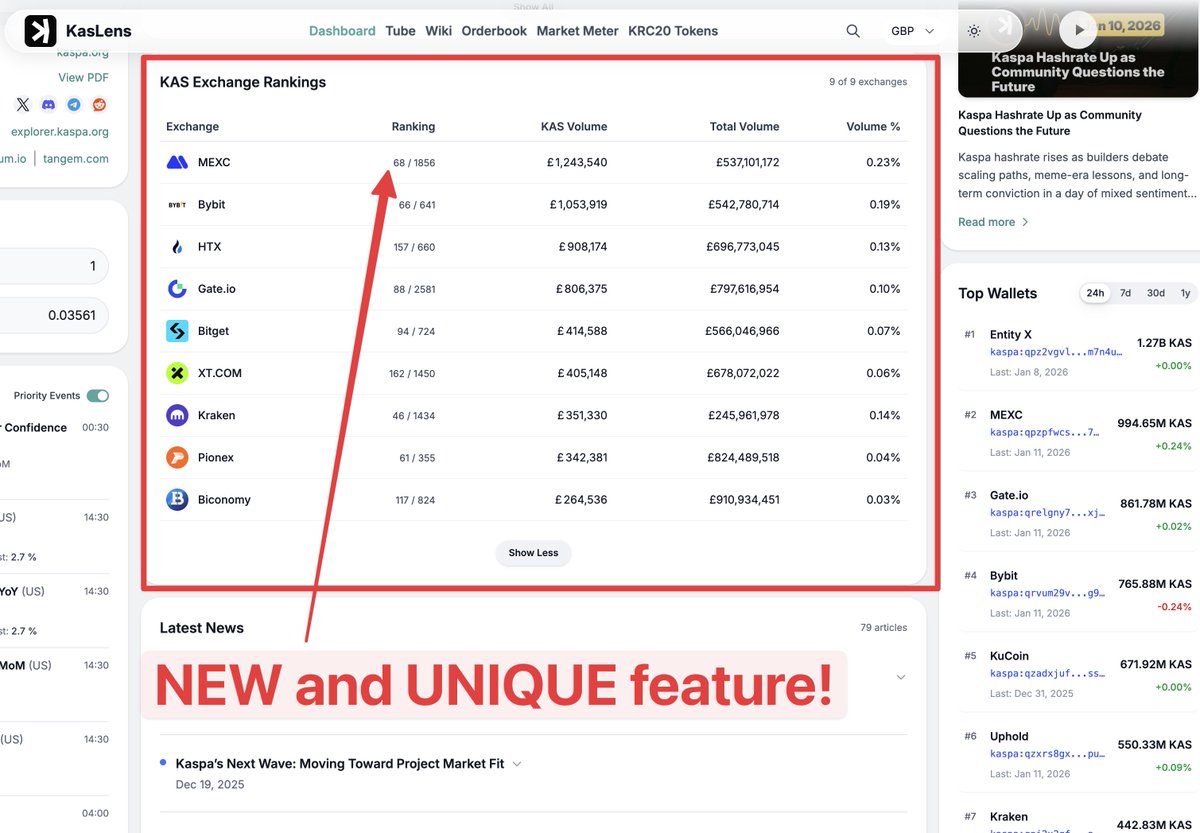Image resolution: width=1200 pixels, height=833 pixels.
Task: Toggle the Priority Events switch
Action: 97,396
